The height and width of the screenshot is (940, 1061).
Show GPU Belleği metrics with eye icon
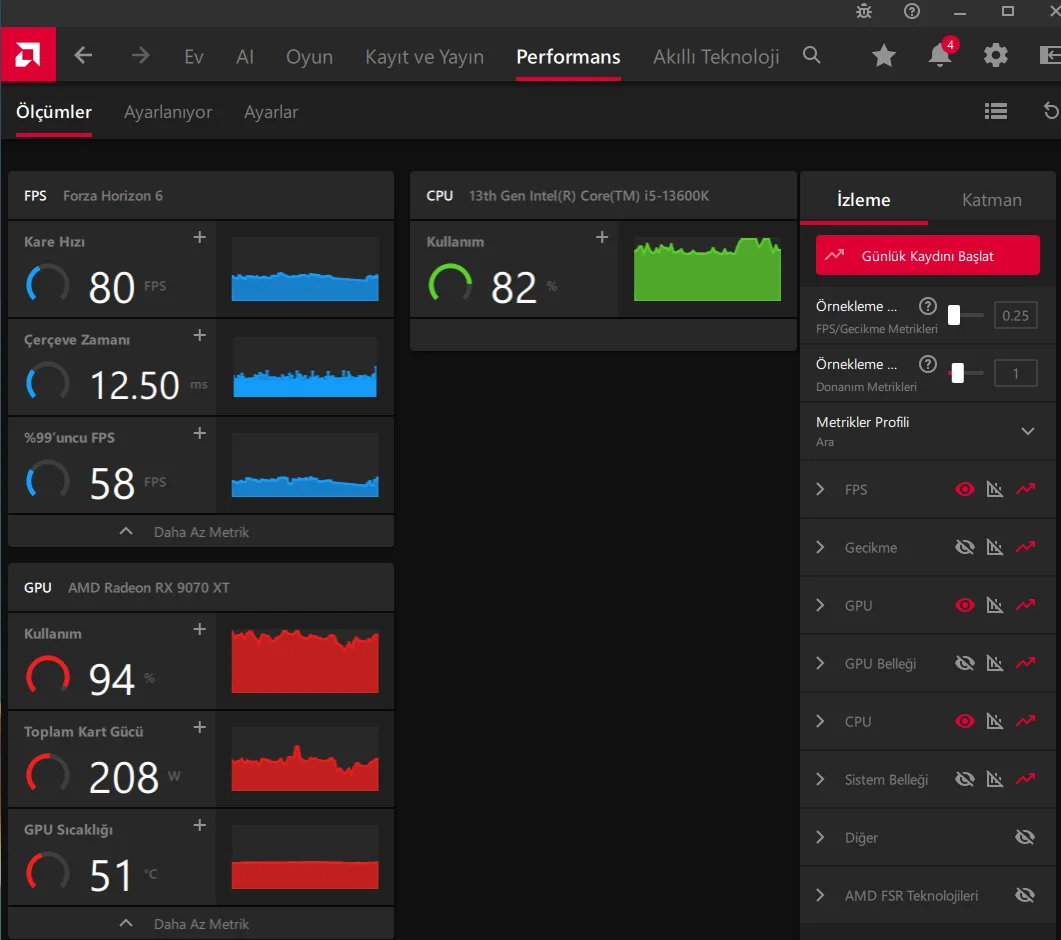coord(965,663)
